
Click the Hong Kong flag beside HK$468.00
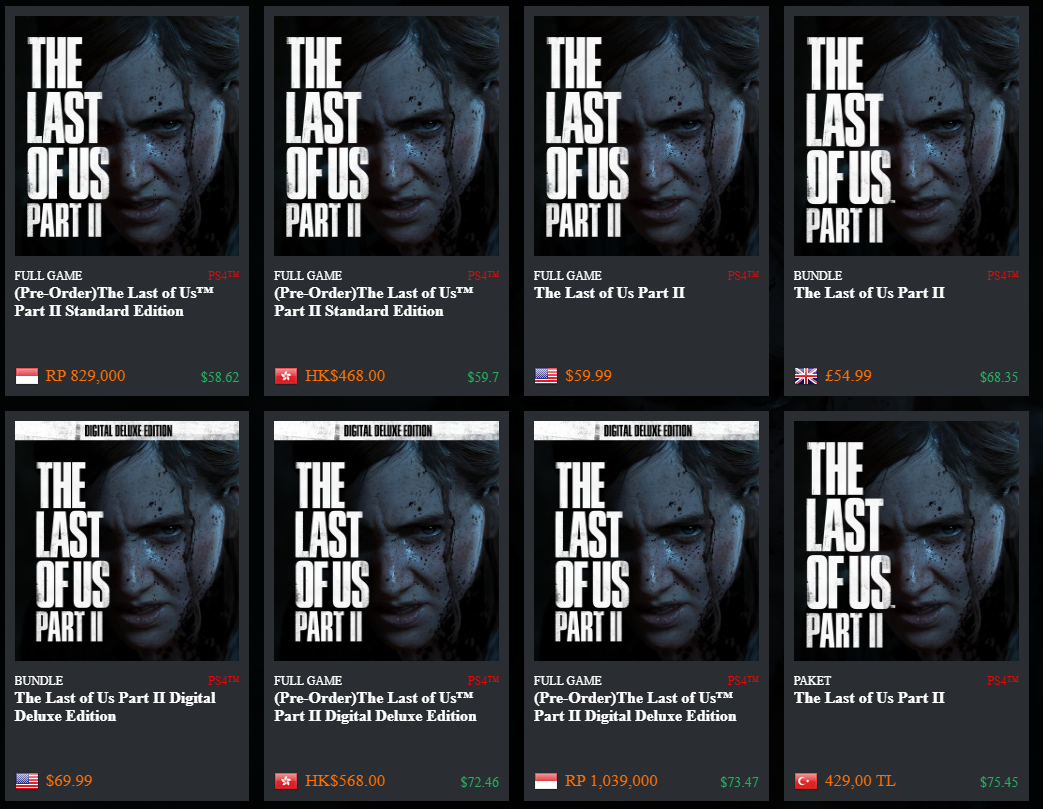click(x=286, y=376)
